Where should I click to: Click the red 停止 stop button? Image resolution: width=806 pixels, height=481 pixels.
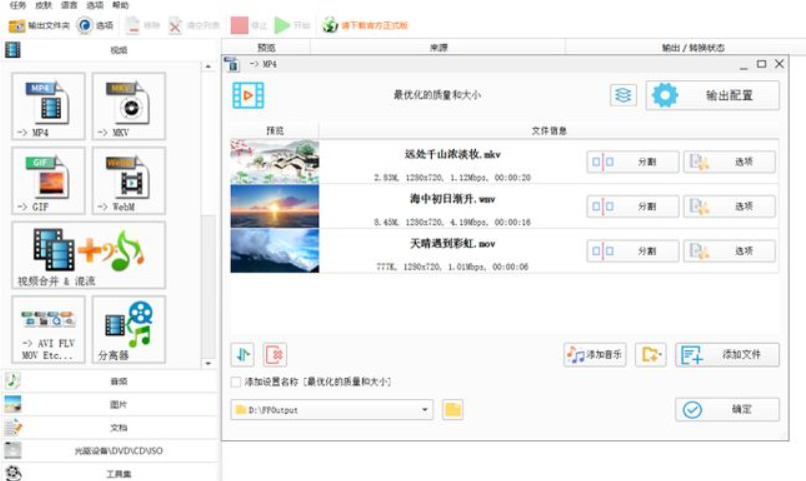249,25
